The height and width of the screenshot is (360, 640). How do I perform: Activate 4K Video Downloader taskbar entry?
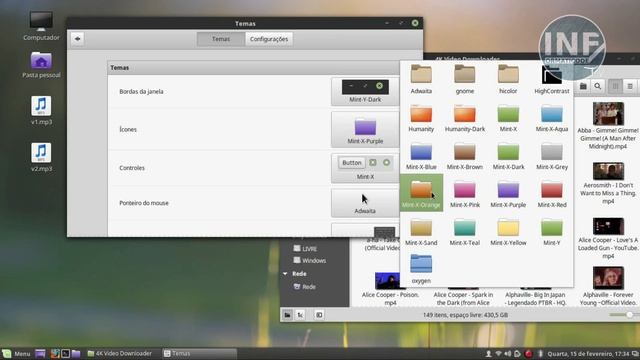coord(120,353)
